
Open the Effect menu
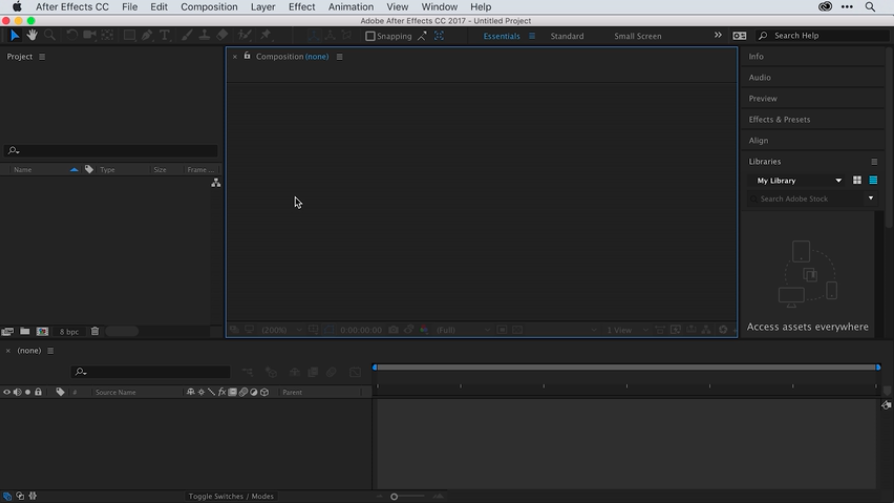point(302,7)
